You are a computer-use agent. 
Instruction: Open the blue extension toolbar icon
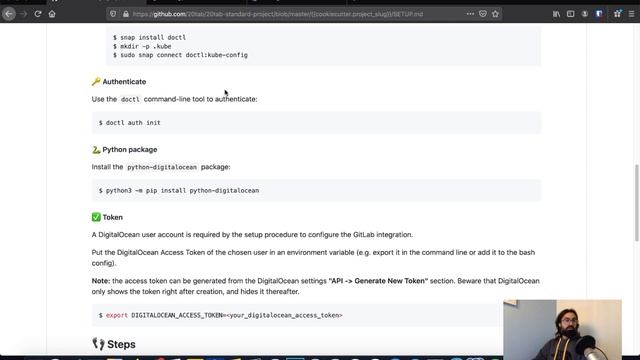599,14
